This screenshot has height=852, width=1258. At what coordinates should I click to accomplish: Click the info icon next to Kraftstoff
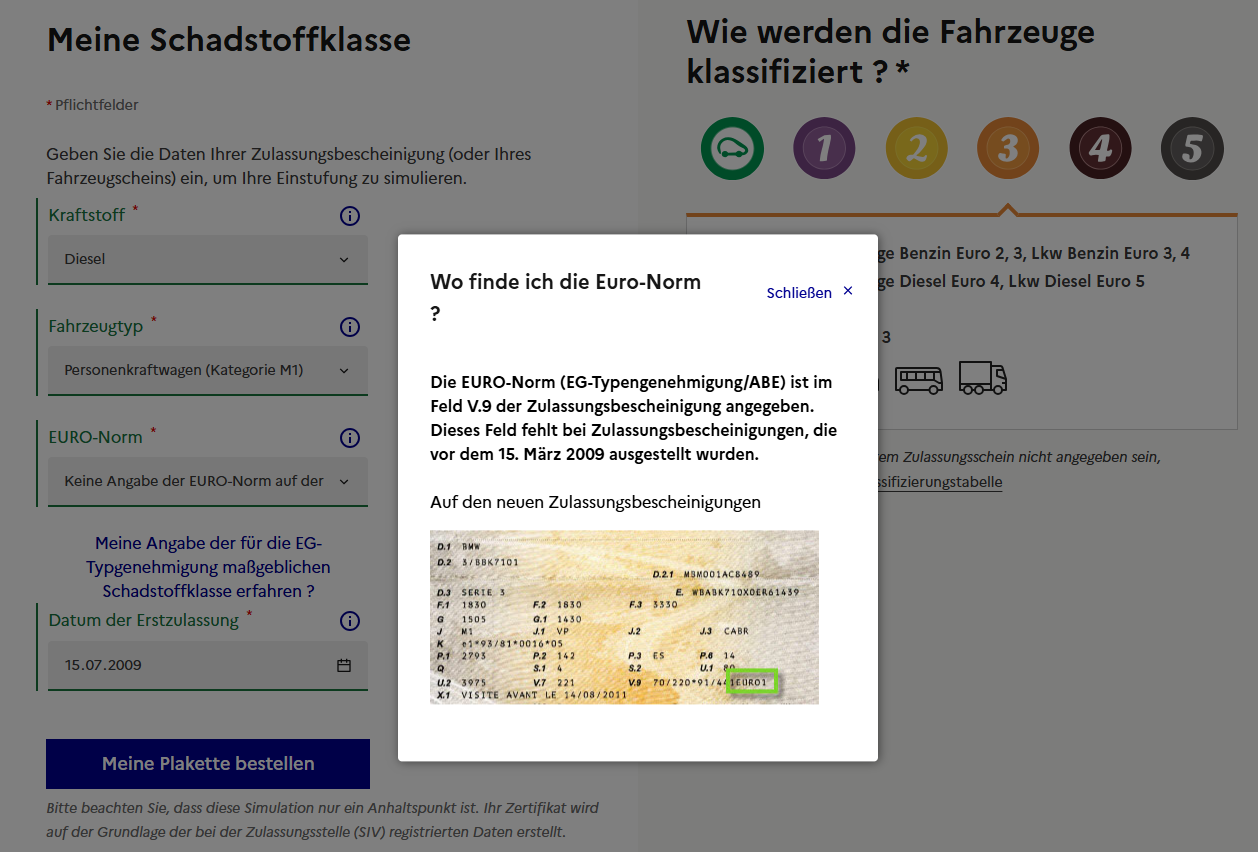349,216
